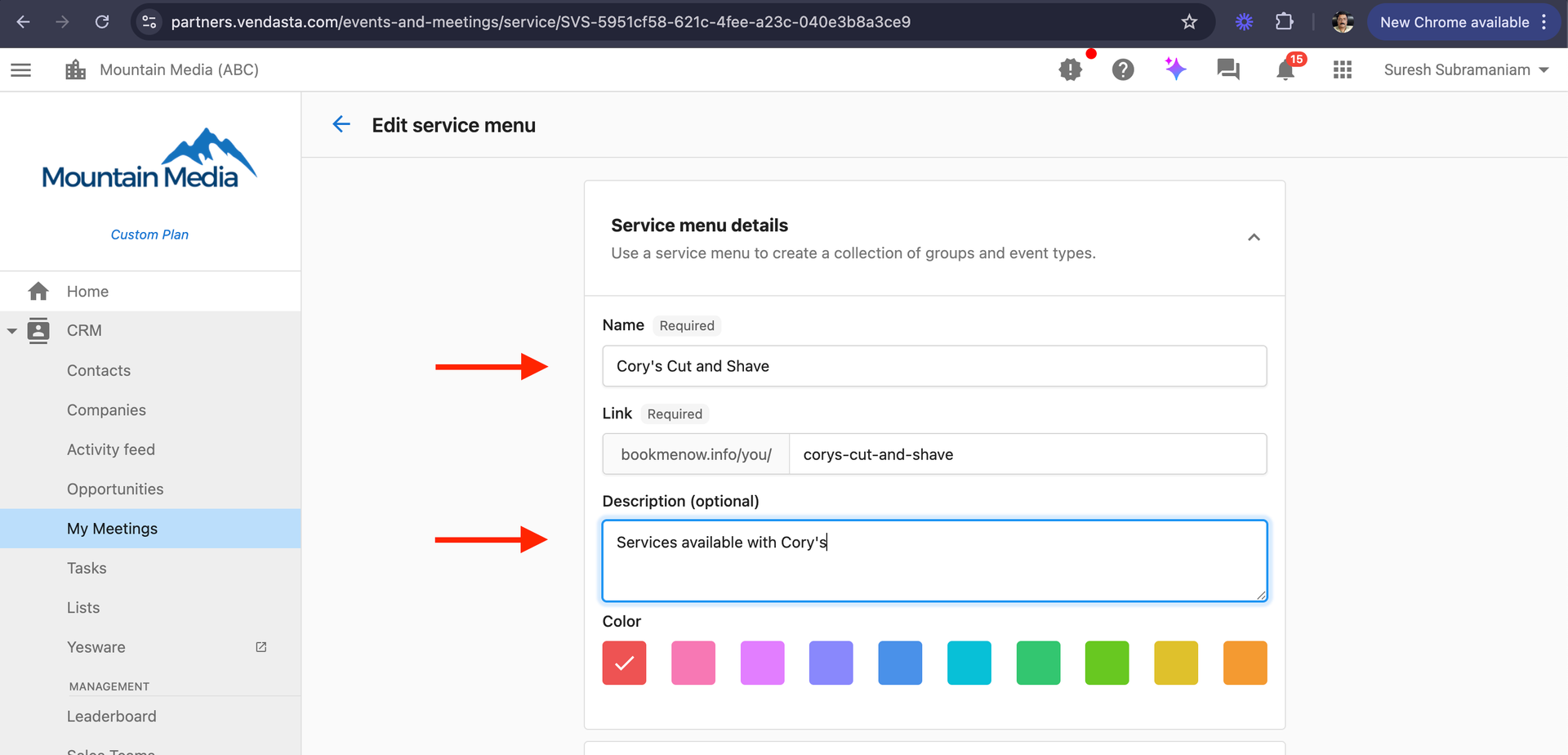Click the browser forward arrow

pos(62,22)
